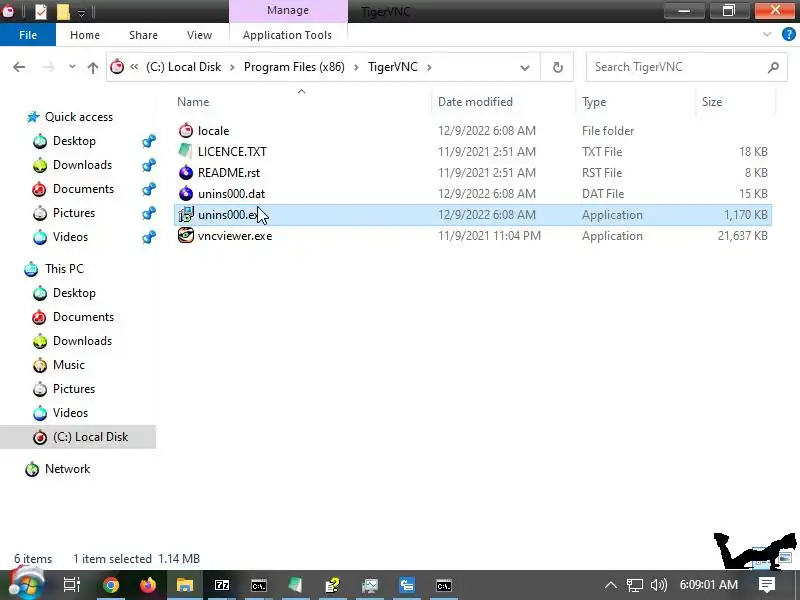Click the 11/9/2021 11:04 PM date
Viewport: 800px width, 600px height.
[x=489, y=236]
